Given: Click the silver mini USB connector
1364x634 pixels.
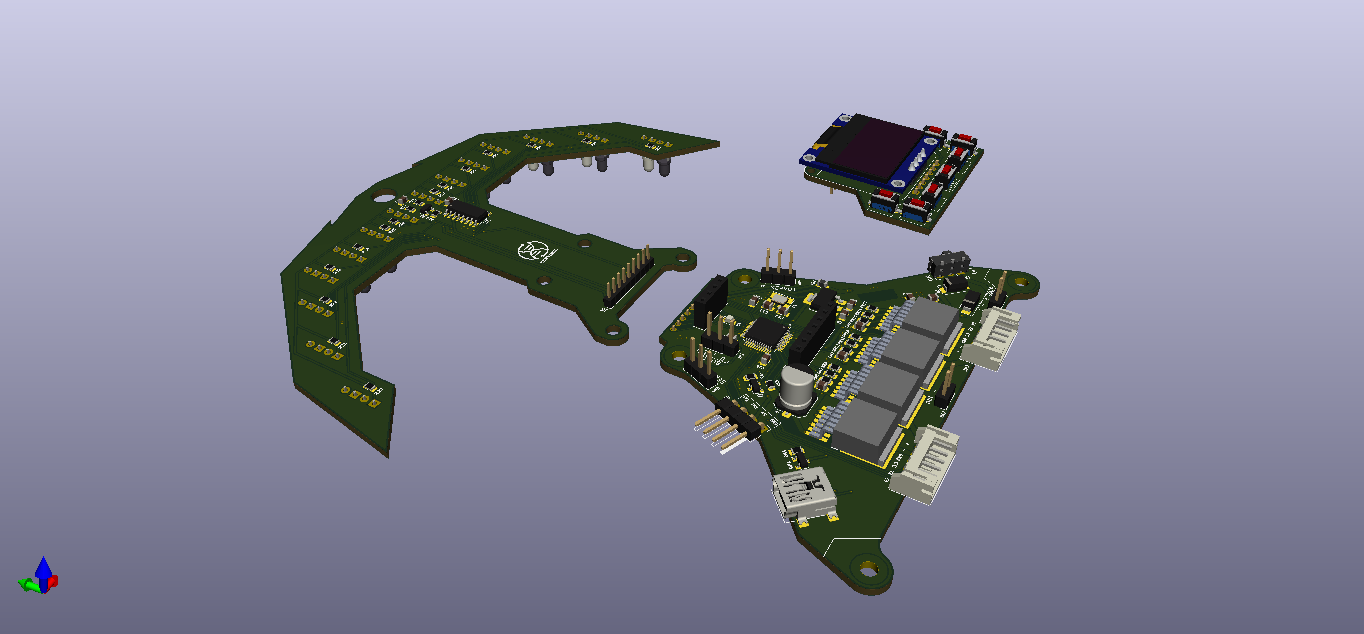Looking at the screenshot, I should point(806,496).
